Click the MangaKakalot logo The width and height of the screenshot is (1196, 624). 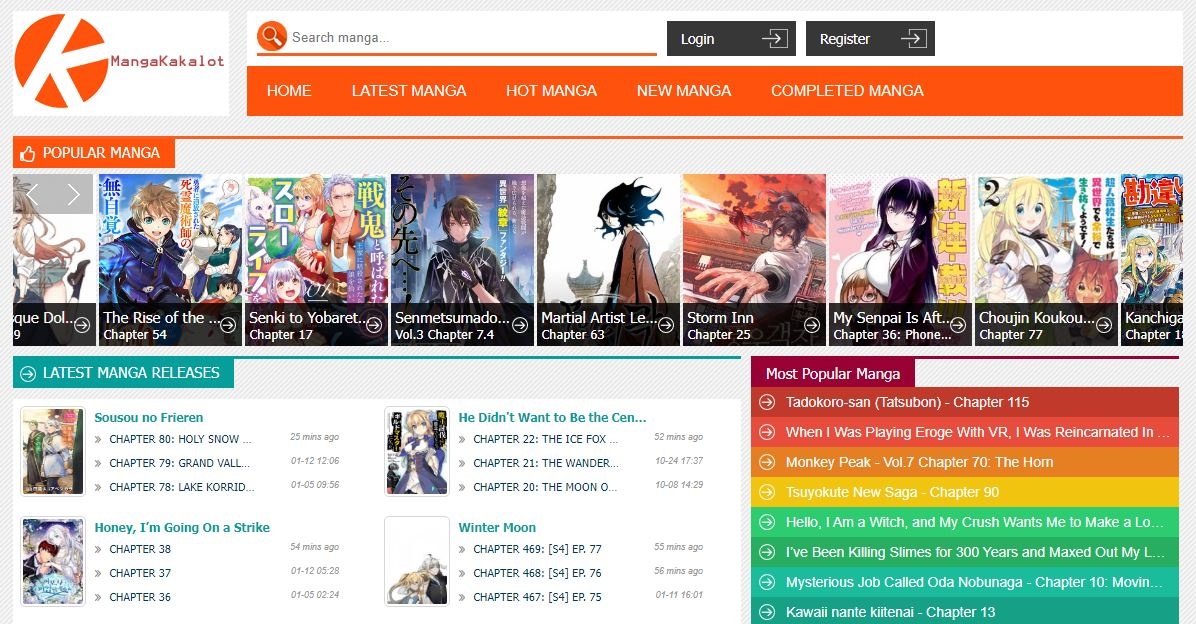[121, 63]
